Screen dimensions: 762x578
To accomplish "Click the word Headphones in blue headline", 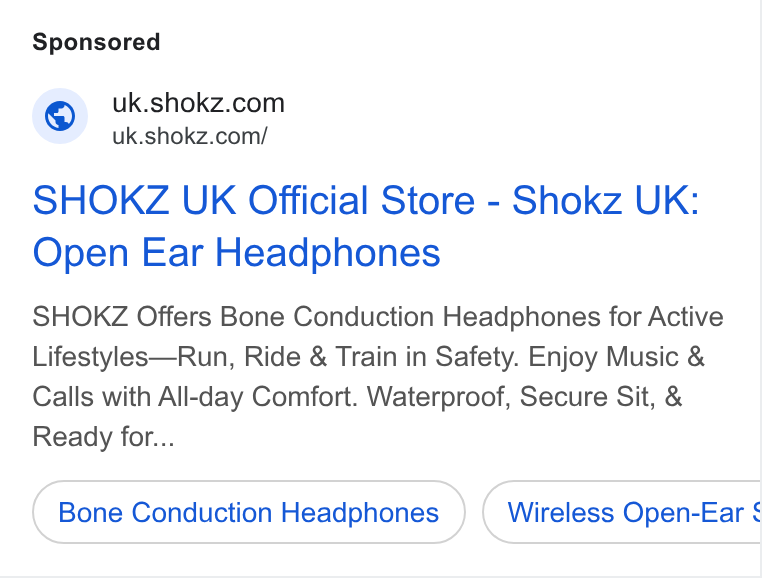I will (328, 253).
